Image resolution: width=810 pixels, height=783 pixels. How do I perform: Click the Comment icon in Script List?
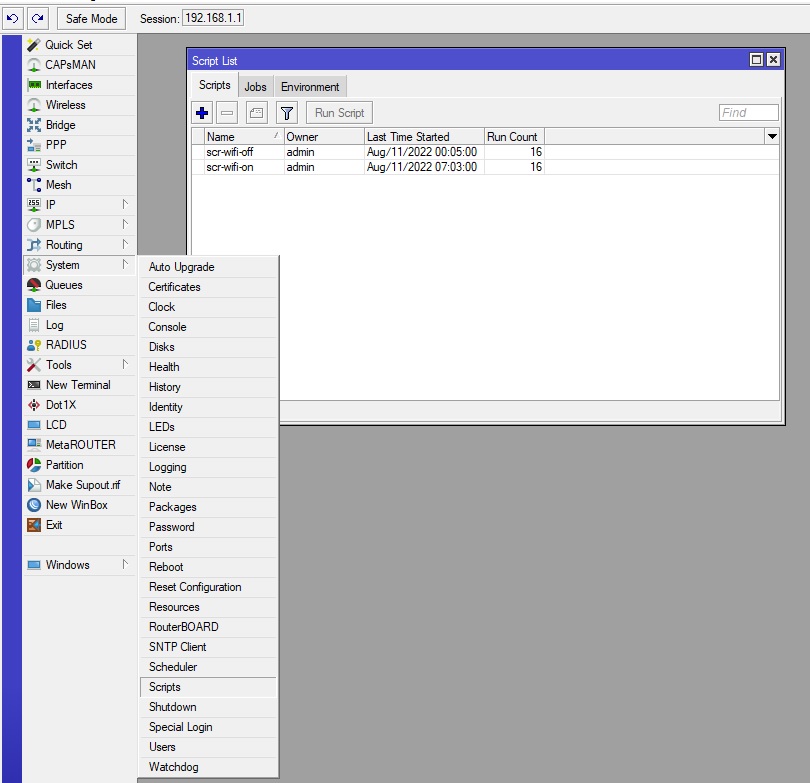pyautogui.click(x=256, y=113)
